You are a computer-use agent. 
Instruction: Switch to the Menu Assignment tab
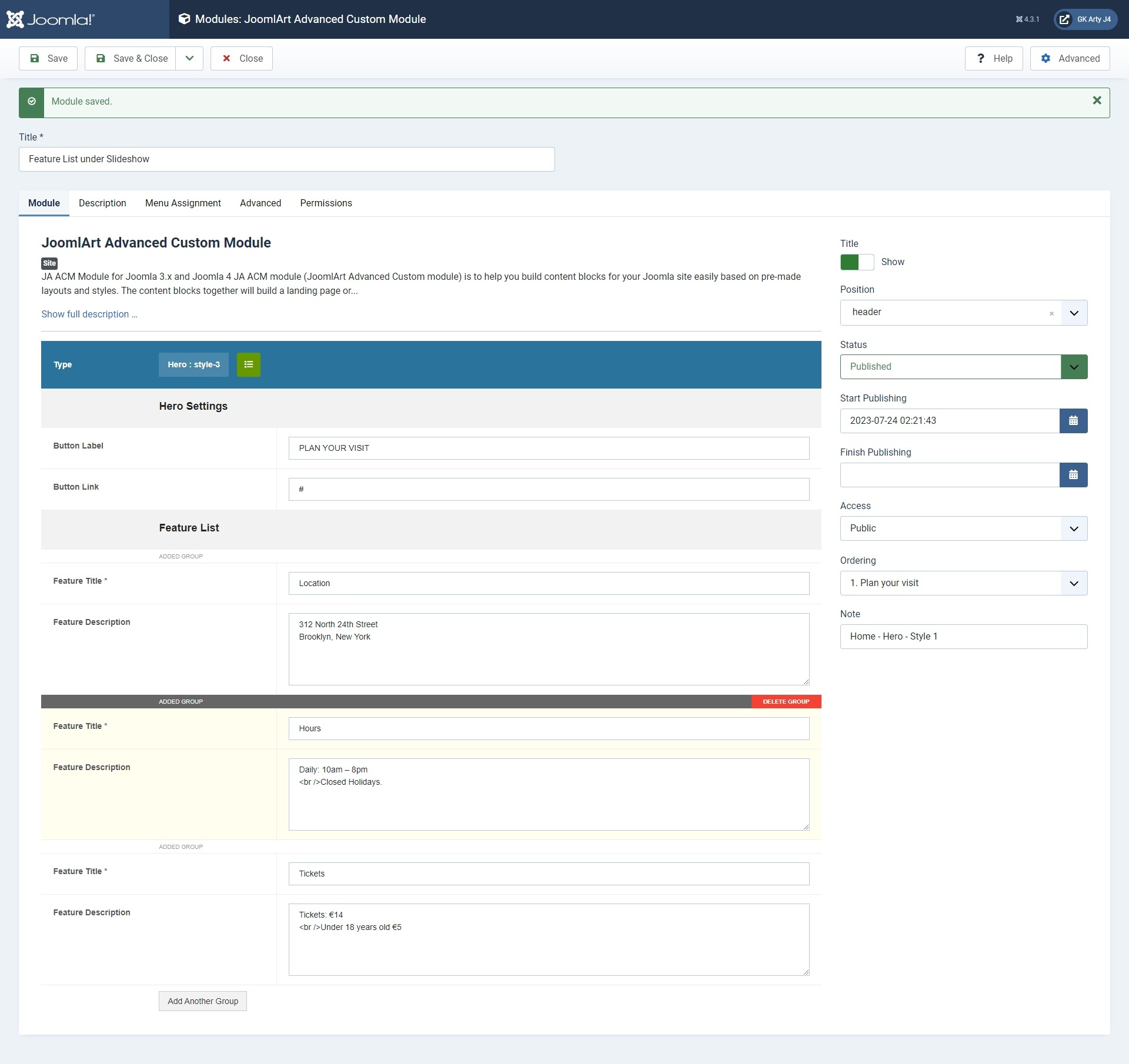tap(183, 203)
